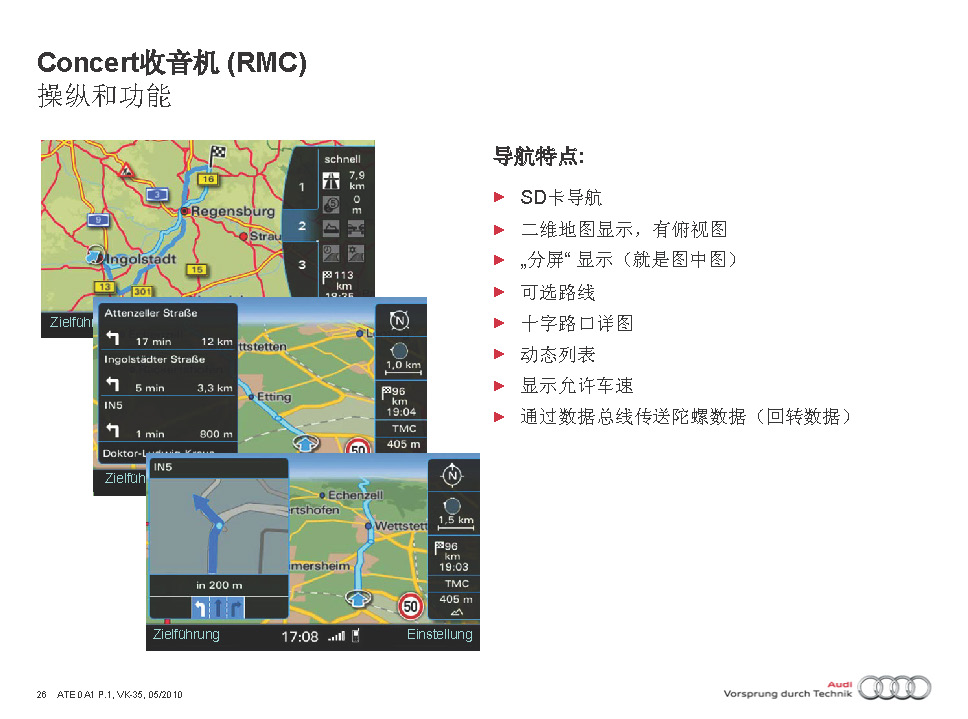Click the '通过数据总线传送陀螺数据' bullet text
The height and width of the screenshot is (719, 968).
point(633,417)
